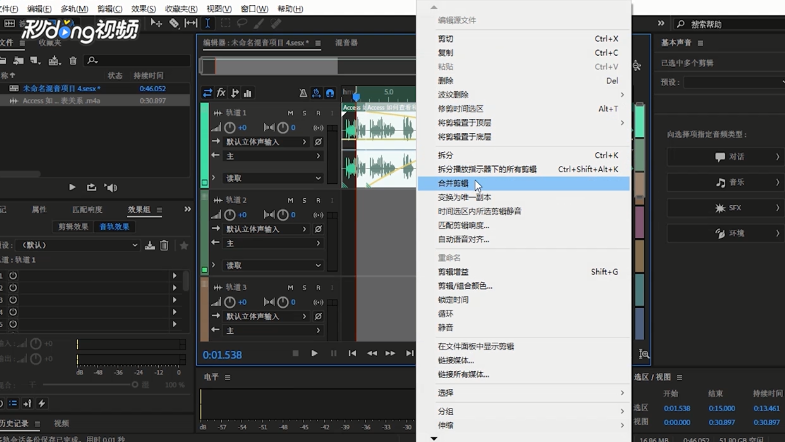Click the dry/wet mix slider
Image resolution: width=785 pixels, height=442 pixels.
pyautogui.click(x=89, y=384)
